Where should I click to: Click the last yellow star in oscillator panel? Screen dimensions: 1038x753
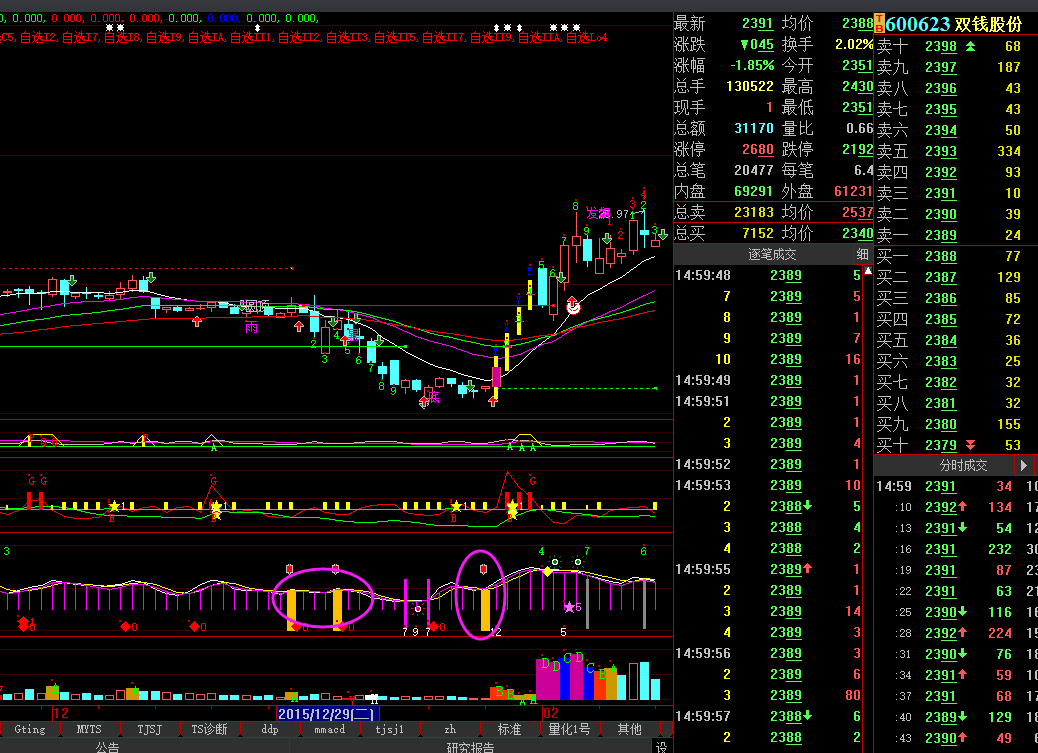[x=512, y=508]
